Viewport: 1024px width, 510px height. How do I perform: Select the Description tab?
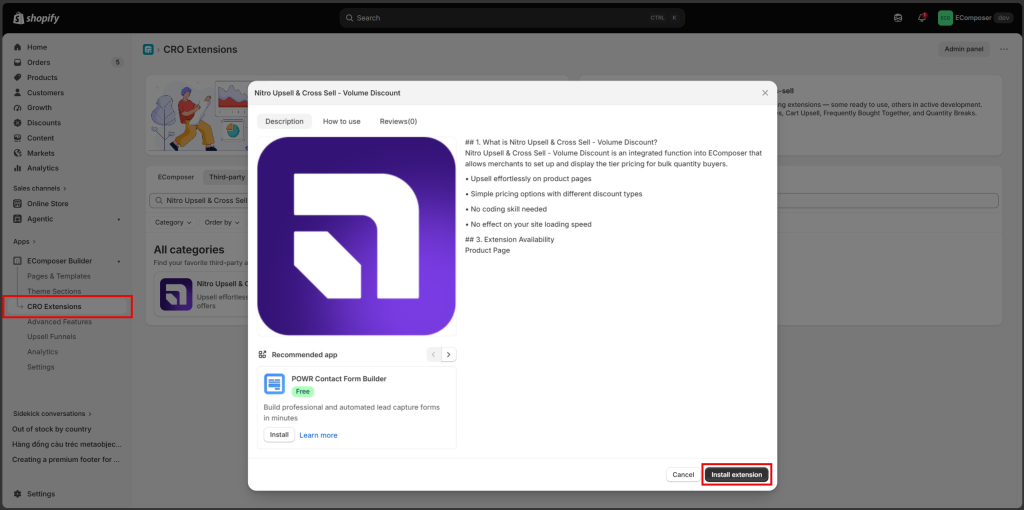click(284, 121)
